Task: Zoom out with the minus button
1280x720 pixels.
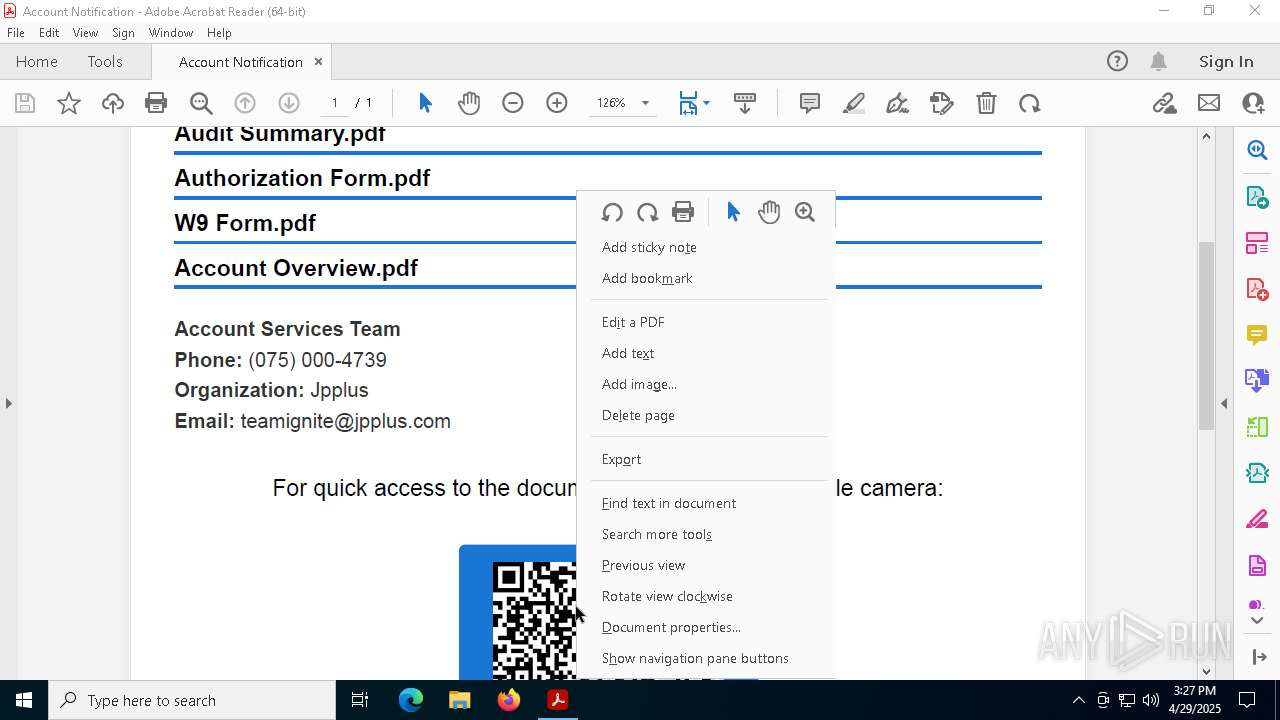Action: tap(513, 103)
